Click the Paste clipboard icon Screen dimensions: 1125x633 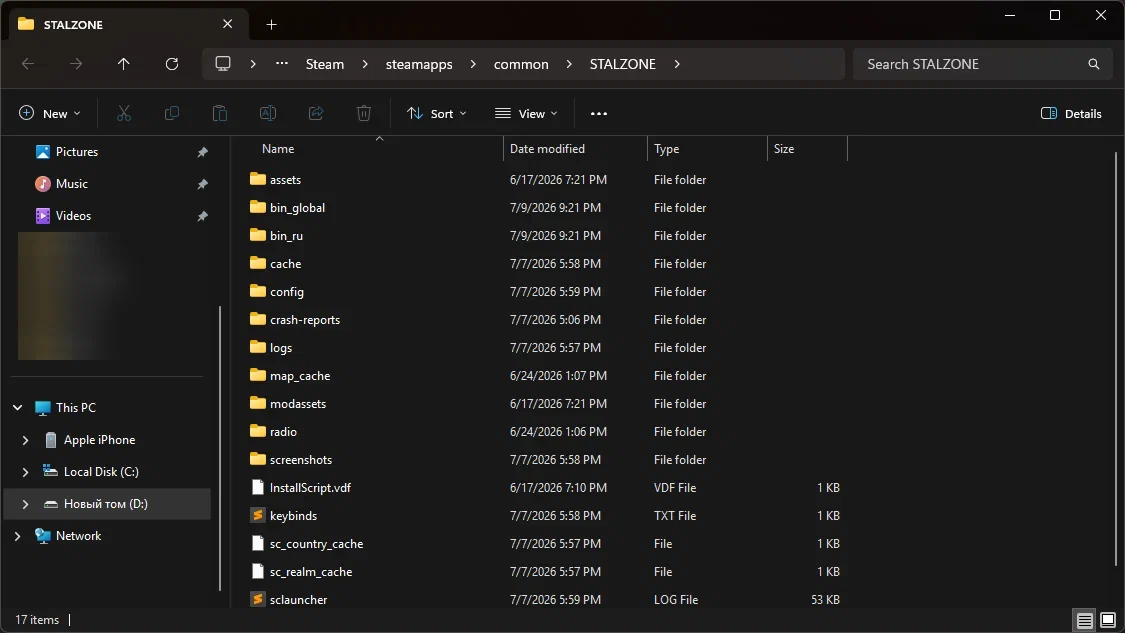[x=220, y=113]
